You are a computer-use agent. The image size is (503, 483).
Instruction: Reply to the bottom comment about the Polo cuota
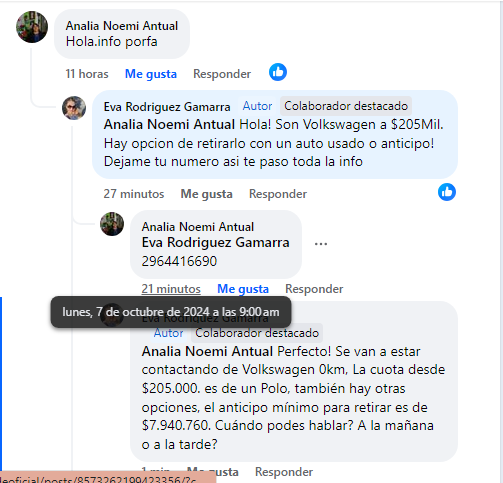click(x=284, y=472)
